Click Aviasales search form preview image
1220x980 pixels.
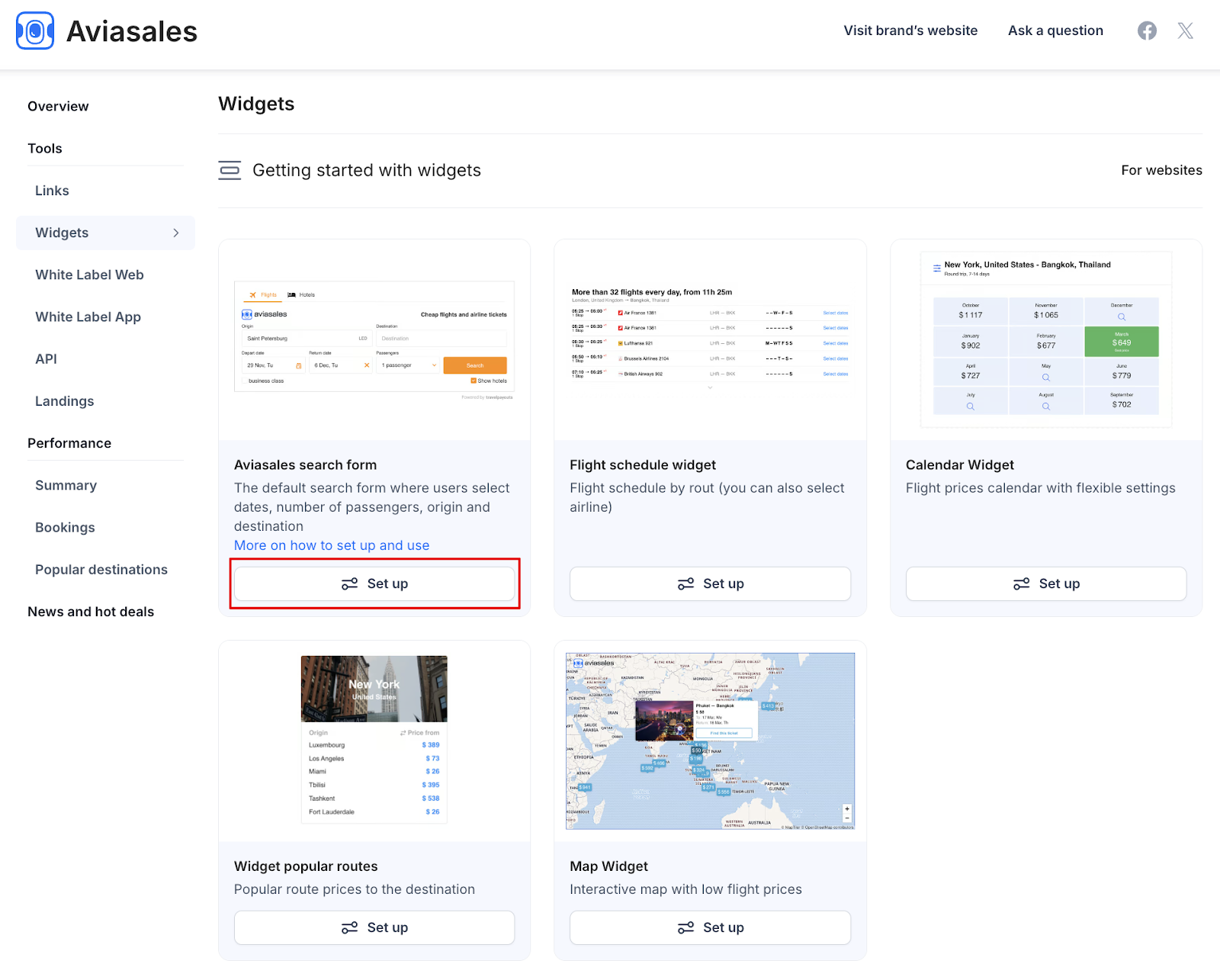click(x=374, y=340)
